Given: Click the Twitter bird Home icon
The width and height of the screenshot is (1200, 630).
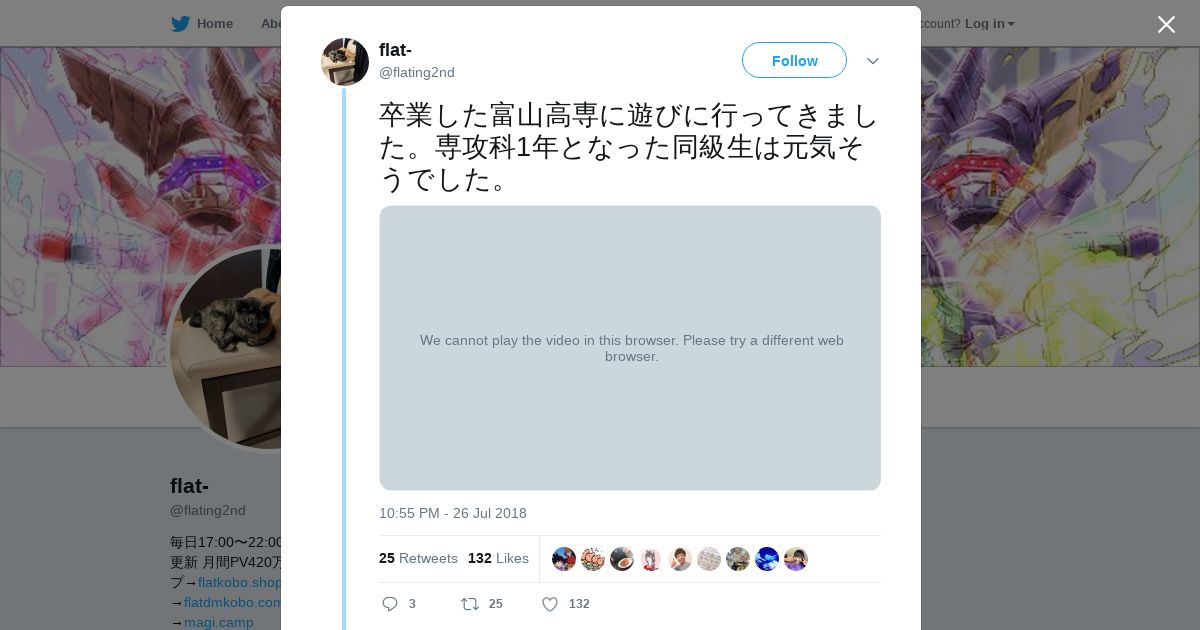Looking at the screenshot, I should pos(180,24).
